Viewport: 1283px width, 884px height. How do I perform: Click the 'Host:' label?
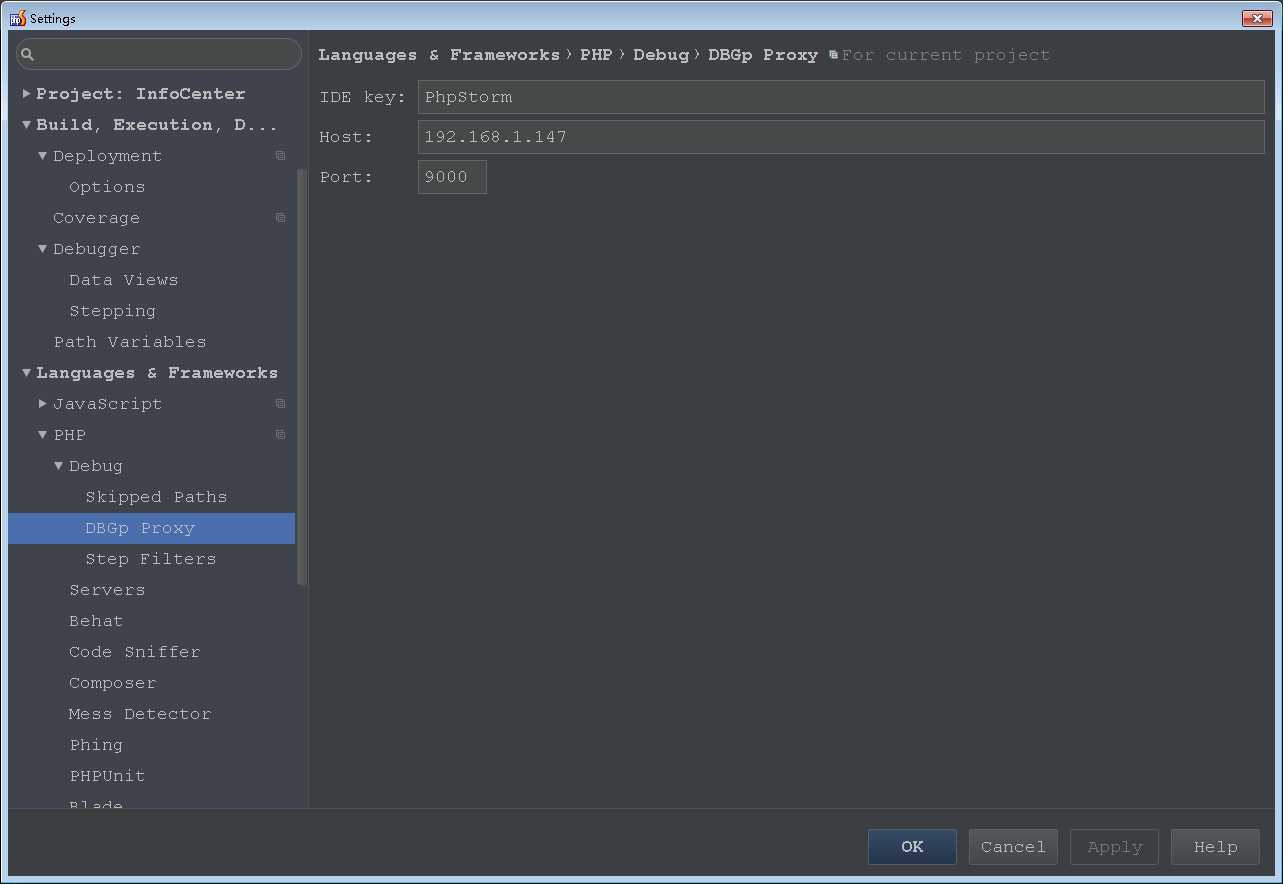point(346,137)
